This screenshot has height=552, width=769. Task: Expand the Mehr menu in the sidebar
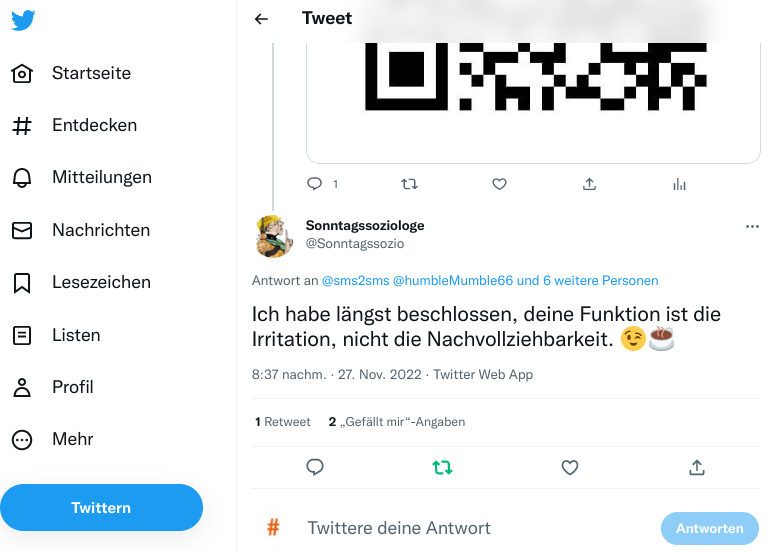pyautogui.click(x=22, y=440)
